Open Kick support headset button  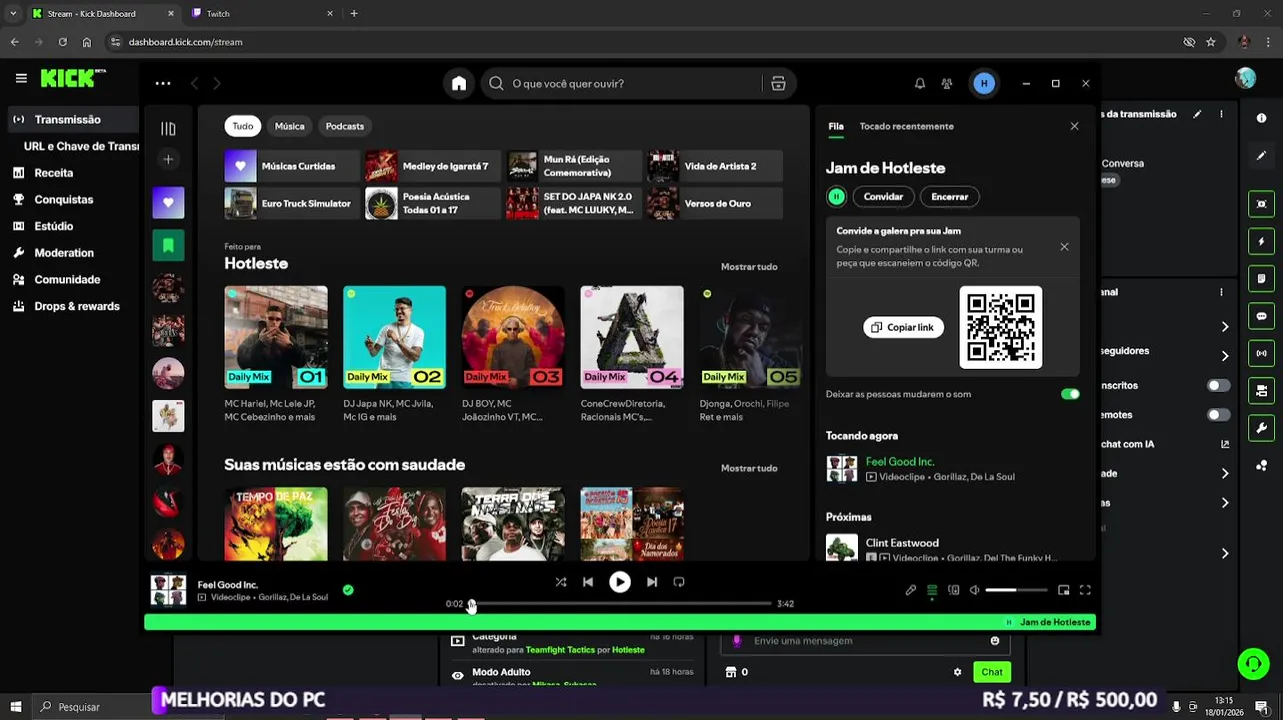(x=1253, y=663)
